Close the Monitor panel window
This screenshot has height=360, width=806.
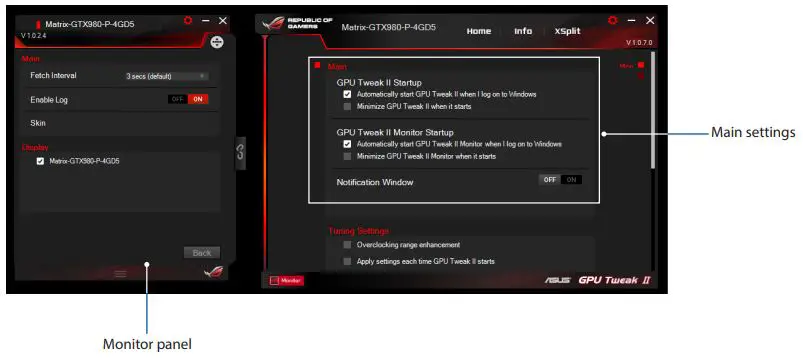[223, 21]
